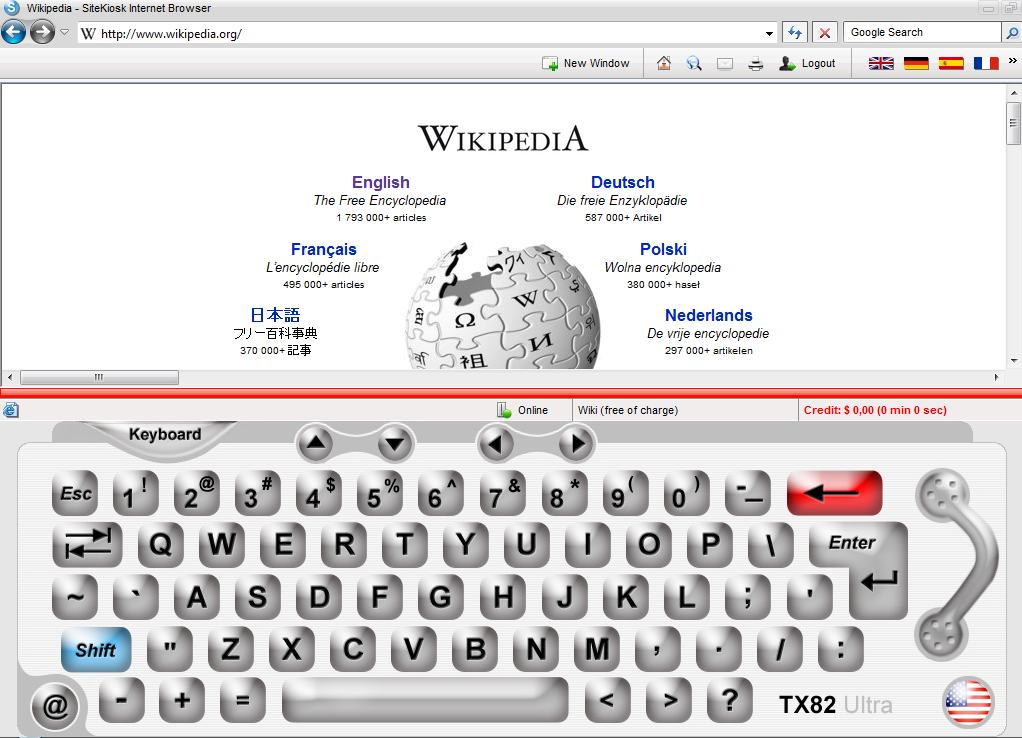Expand the navigation history dropdown arrow

click(x=64, y=32)
